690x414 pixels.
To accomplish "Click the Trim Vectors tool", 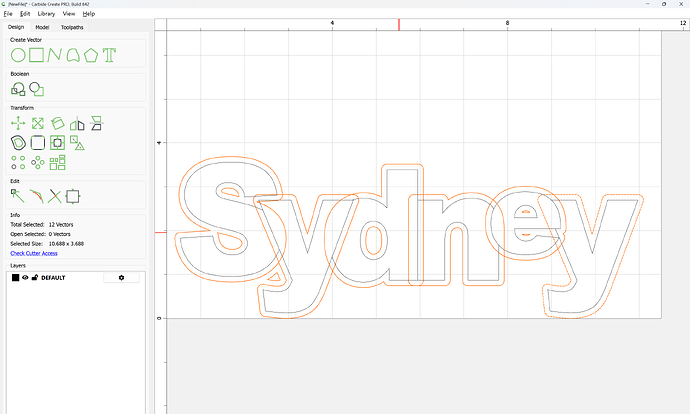I will [55, 196].
